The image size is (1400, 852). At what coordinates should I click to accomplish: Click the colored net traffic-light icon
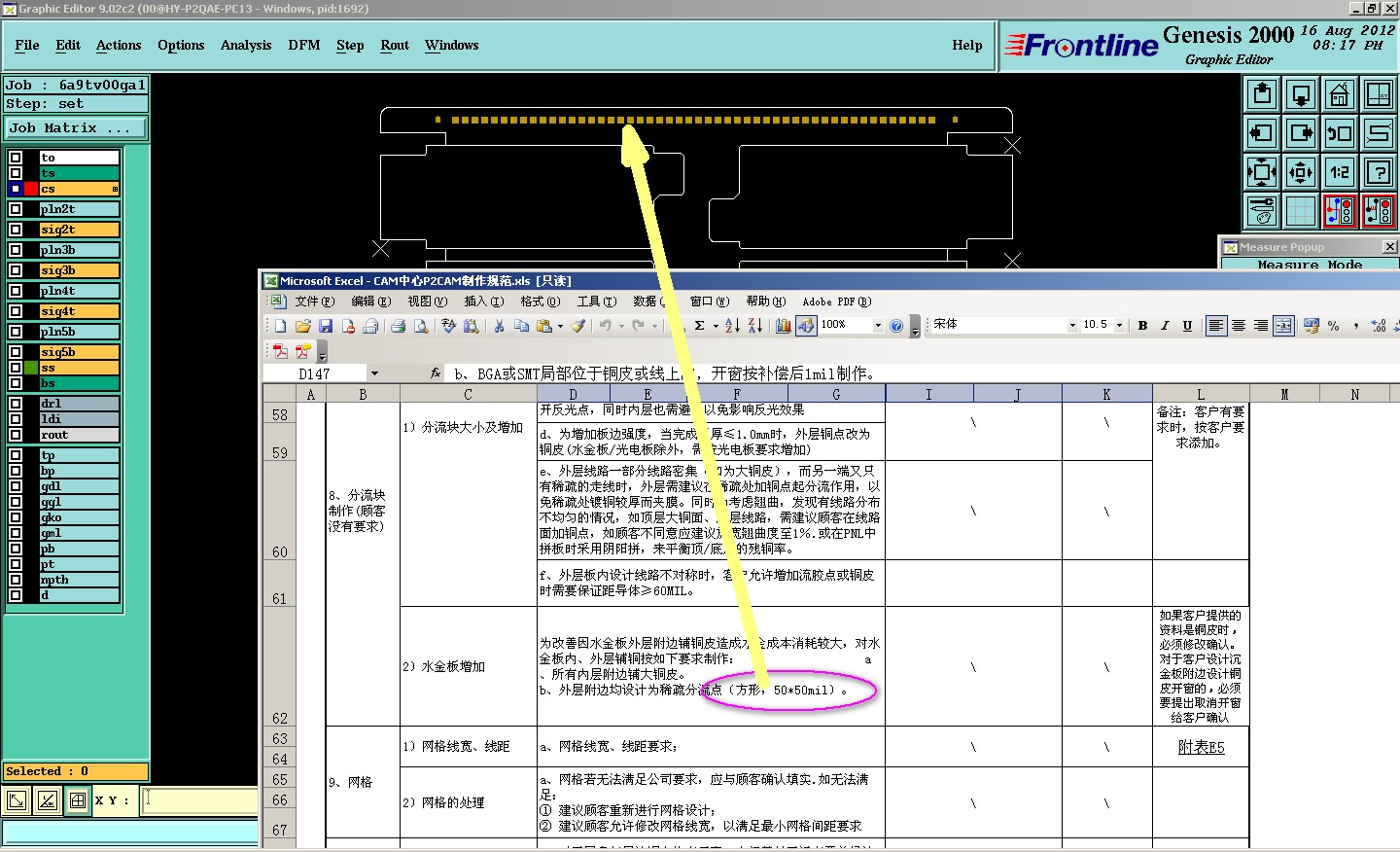click(1340, 211)
